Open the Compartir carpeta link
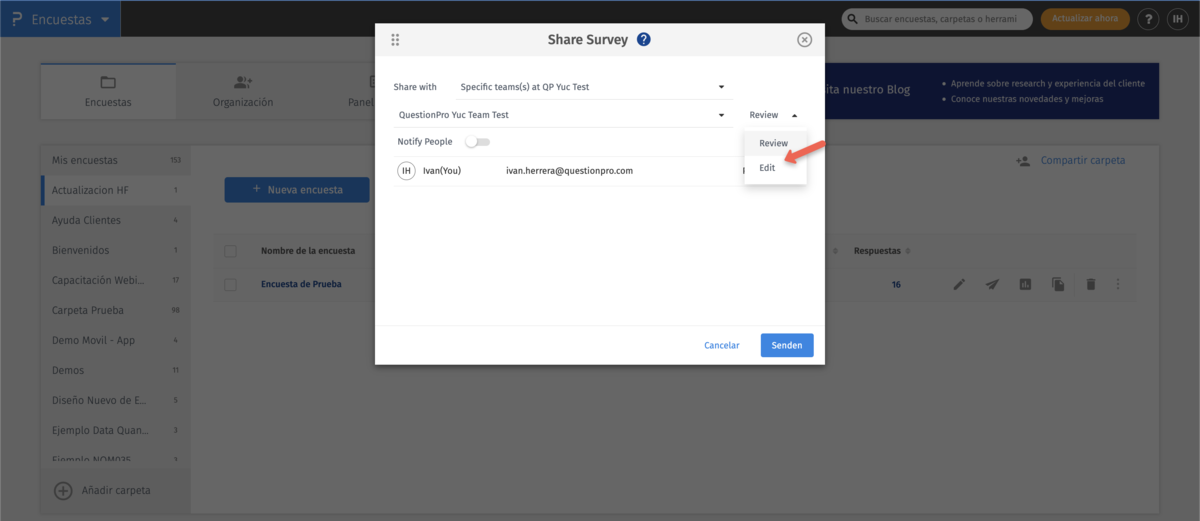 coord(1083,160)
